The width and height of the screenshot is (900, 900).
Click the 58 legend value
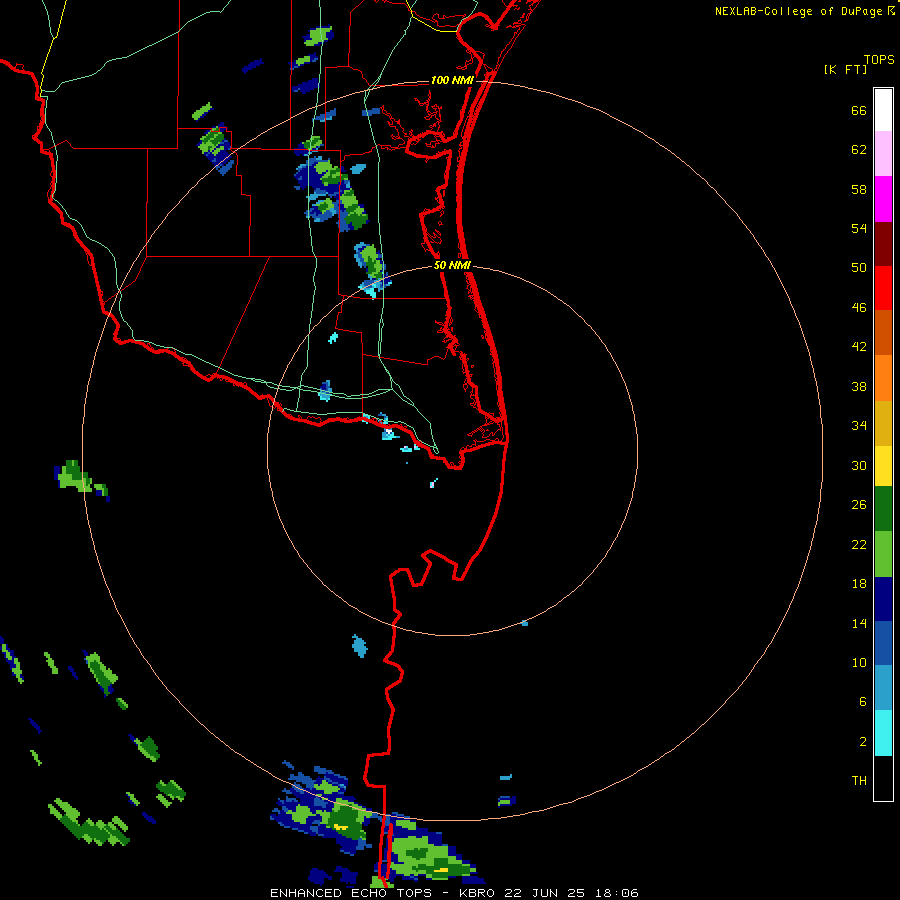pos(859,189)
